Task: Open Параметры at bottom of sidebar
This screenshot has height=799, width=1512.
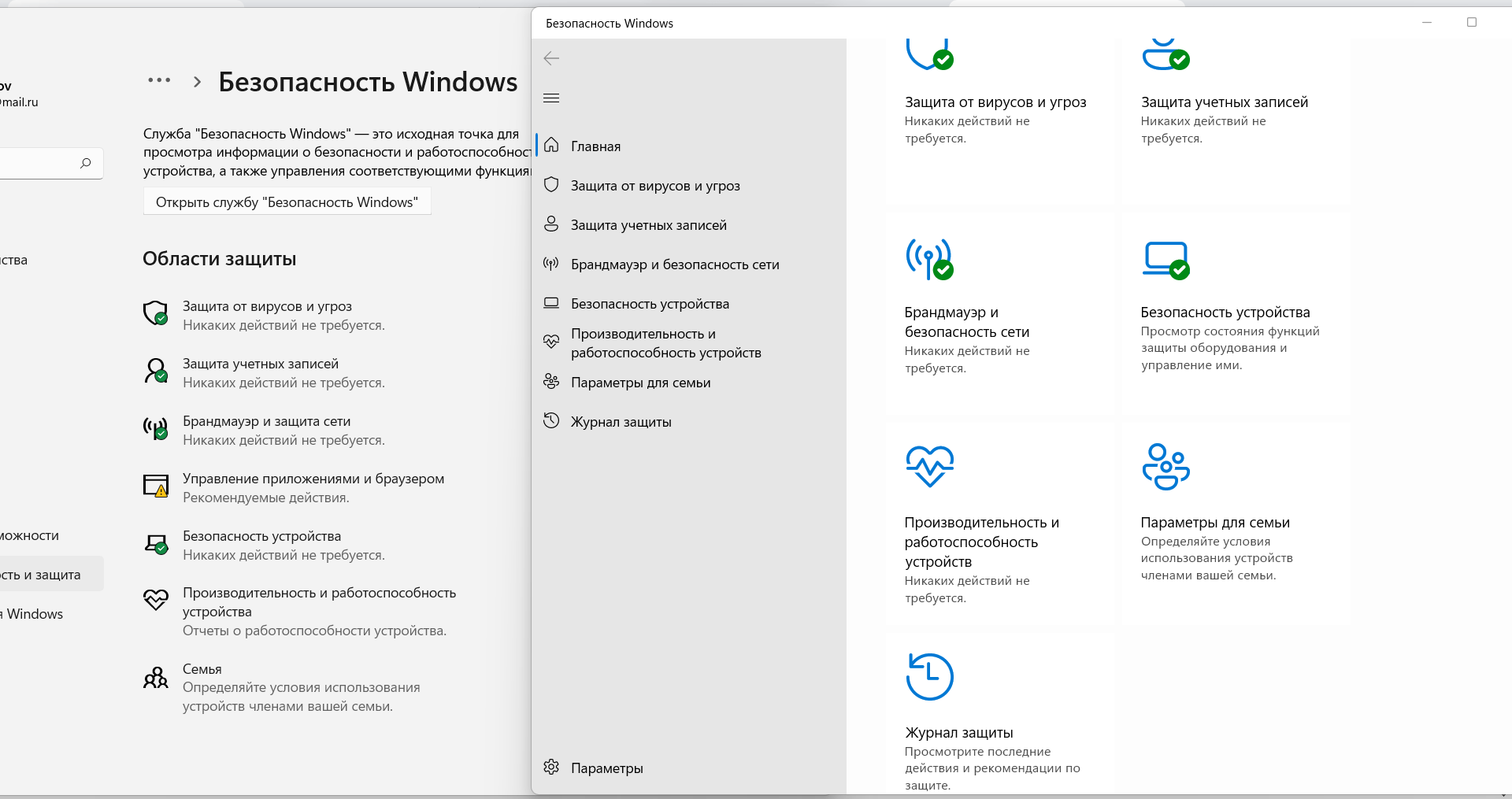Action: (689, 768)
